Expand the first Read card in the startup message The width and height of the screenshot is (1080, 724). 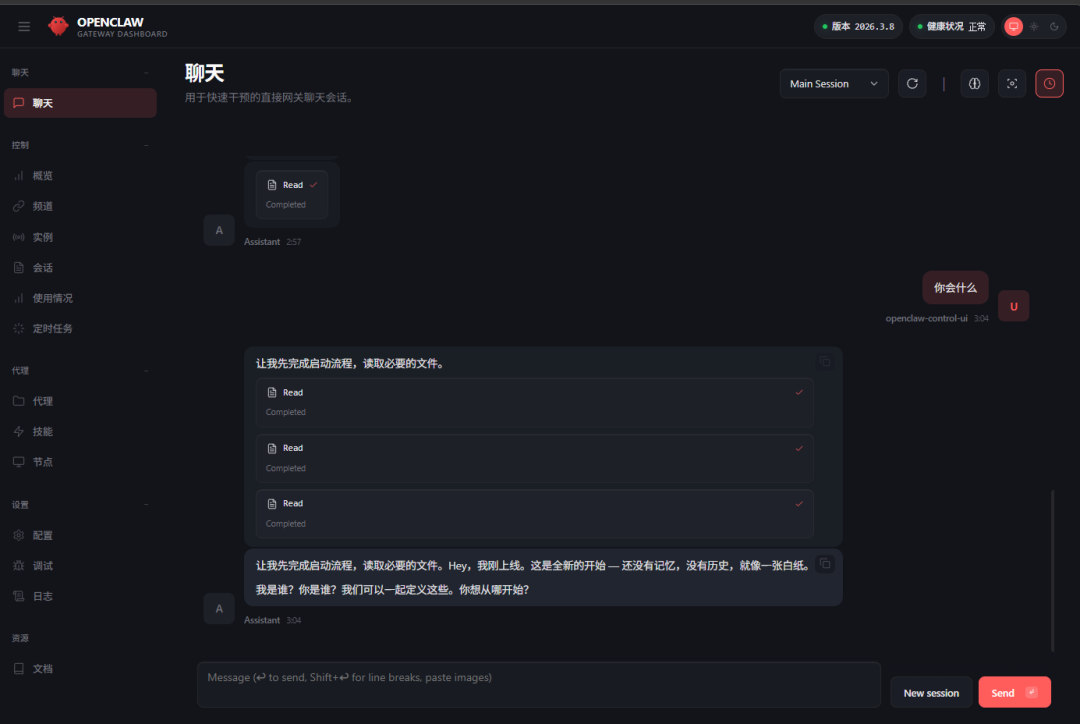pos(534,402)
